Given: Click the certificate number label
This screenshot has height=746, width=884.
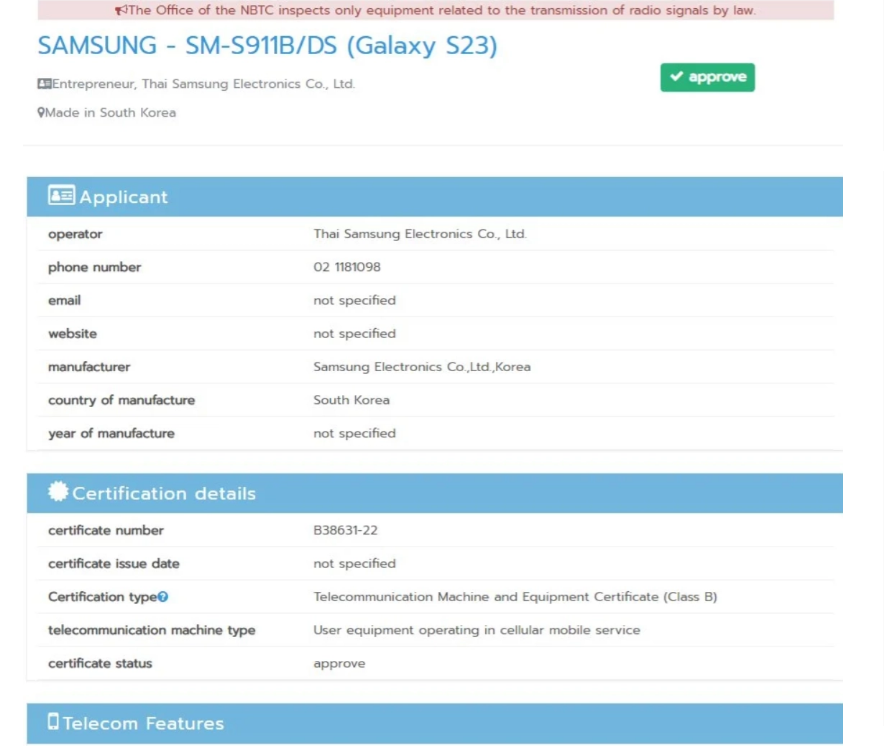Looking at the screenshot, I should click(x=106, y=531).
